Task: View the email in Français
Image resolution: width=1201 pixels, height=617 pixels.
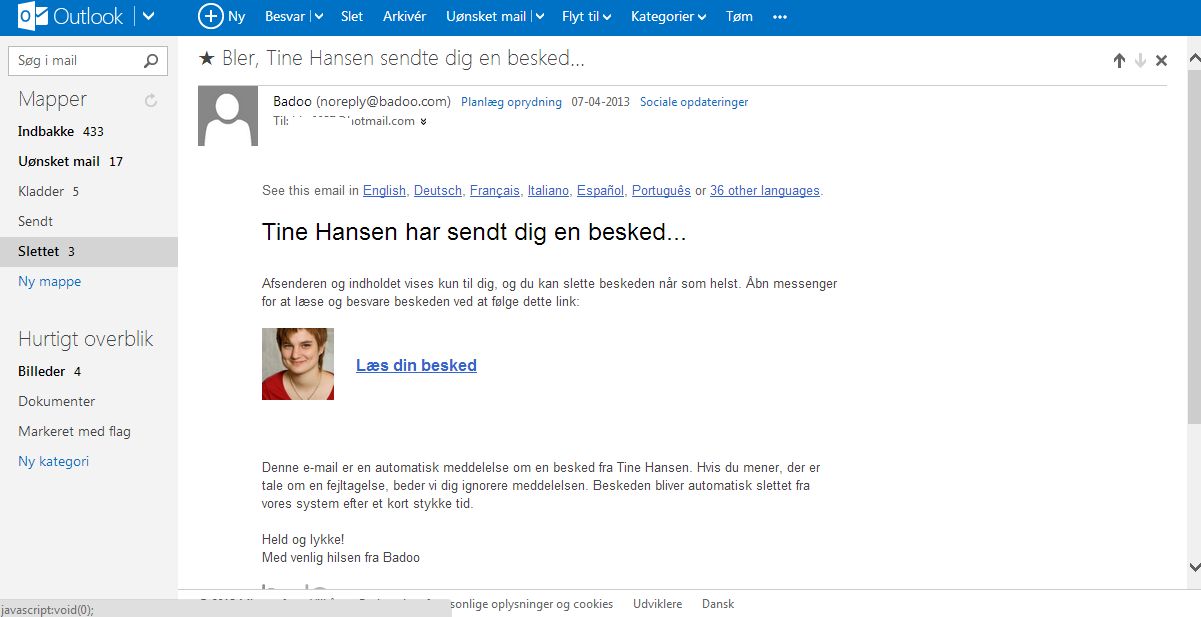Action: click(495, 190)
